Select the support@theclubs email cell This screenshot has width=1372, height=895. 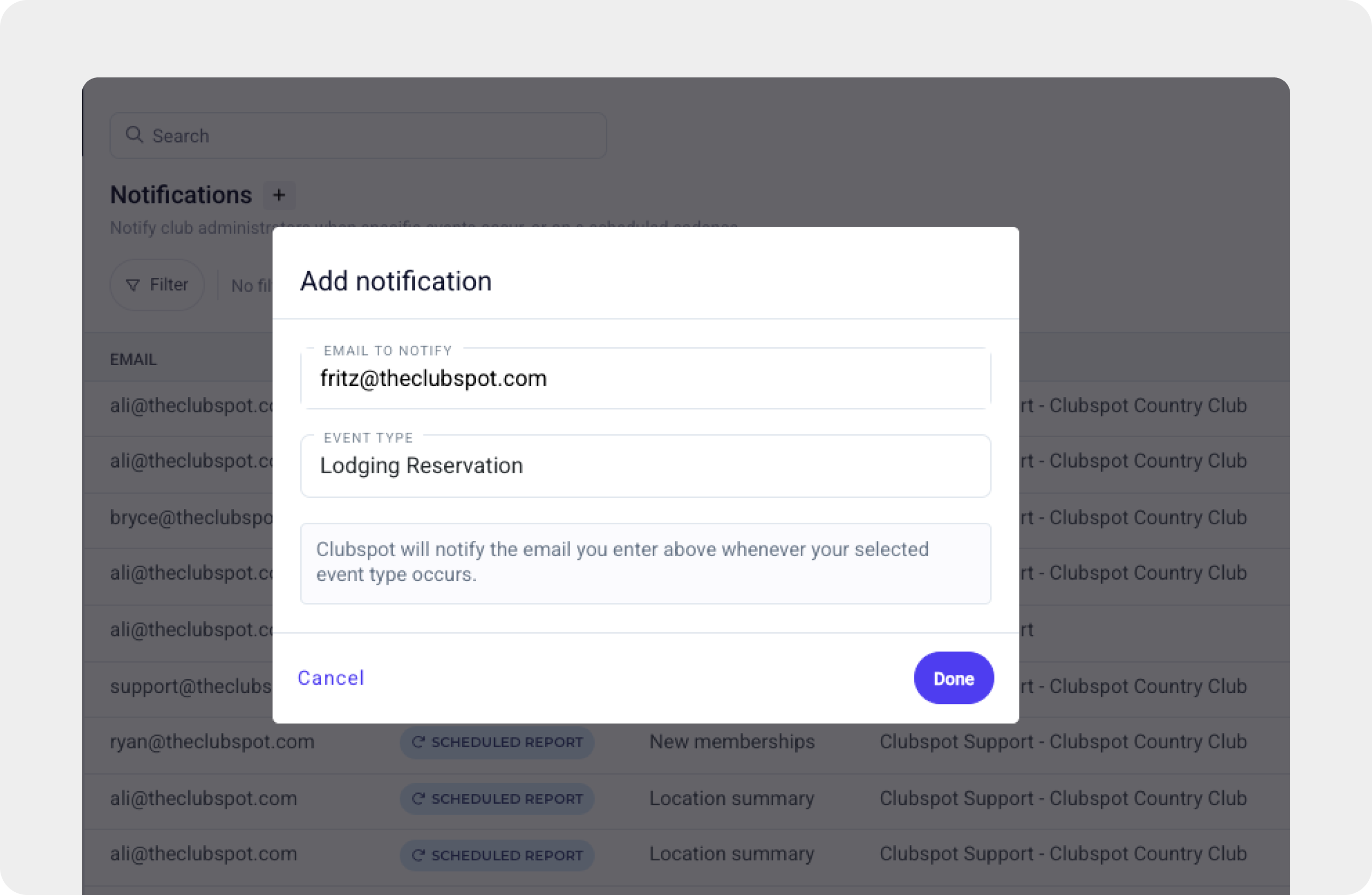click(x=191, y=686)
